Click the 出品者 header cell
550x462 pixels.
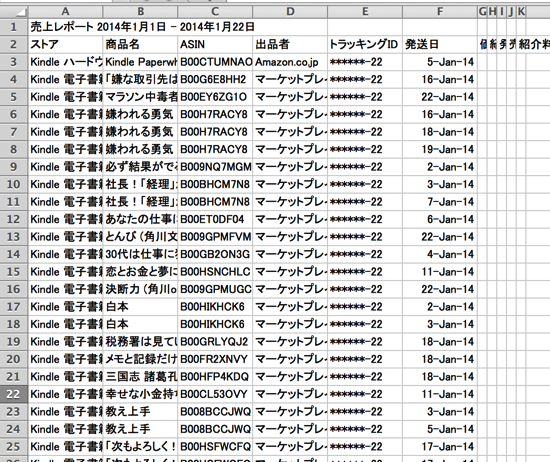[x=290, y=45]
